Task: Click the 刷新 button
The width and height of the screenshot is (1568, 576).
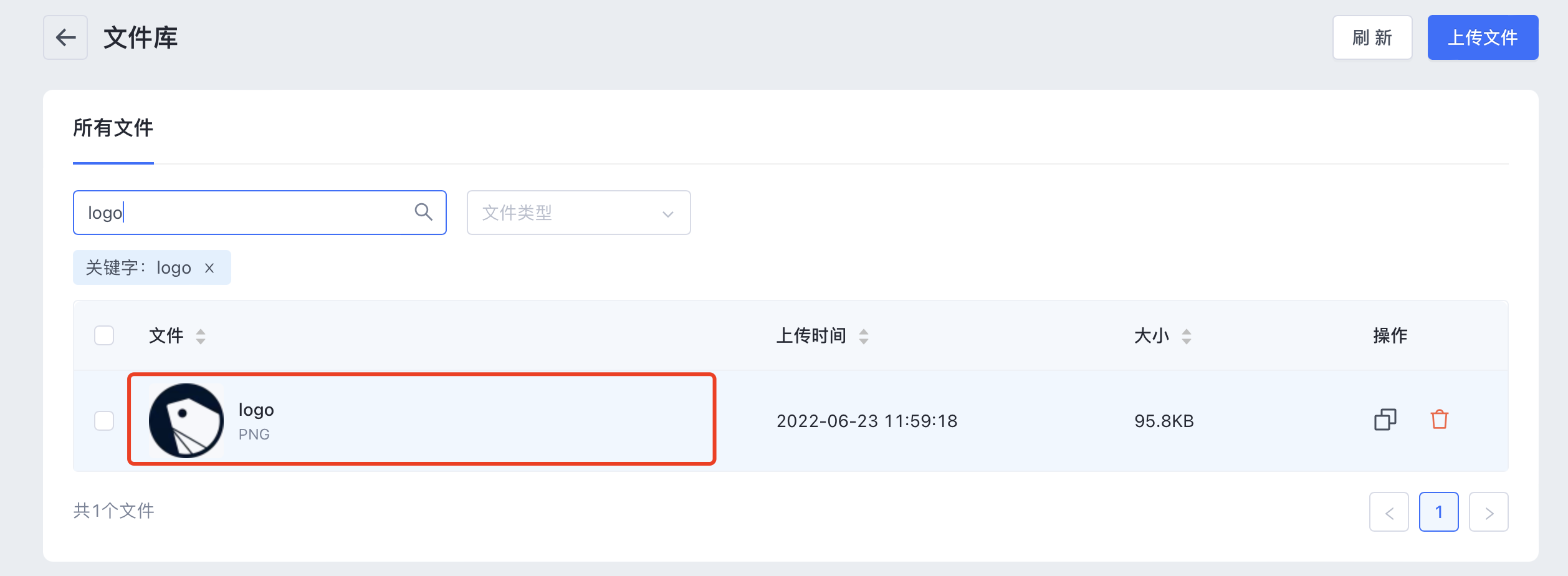Action: [1372, 37]
